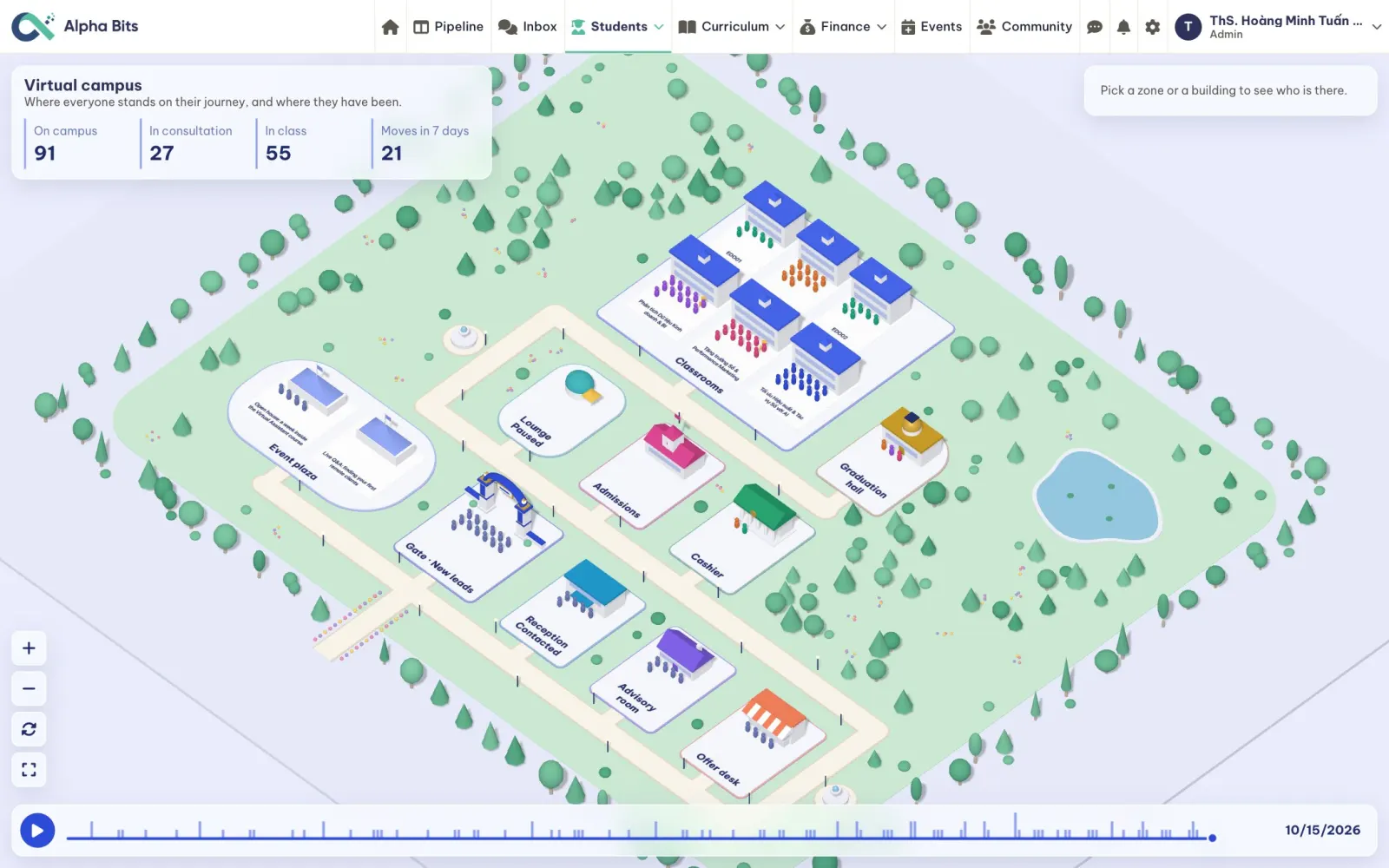Click the Virtual campus heading
This screenshot has width=1389, height=868.
(83, 85)
